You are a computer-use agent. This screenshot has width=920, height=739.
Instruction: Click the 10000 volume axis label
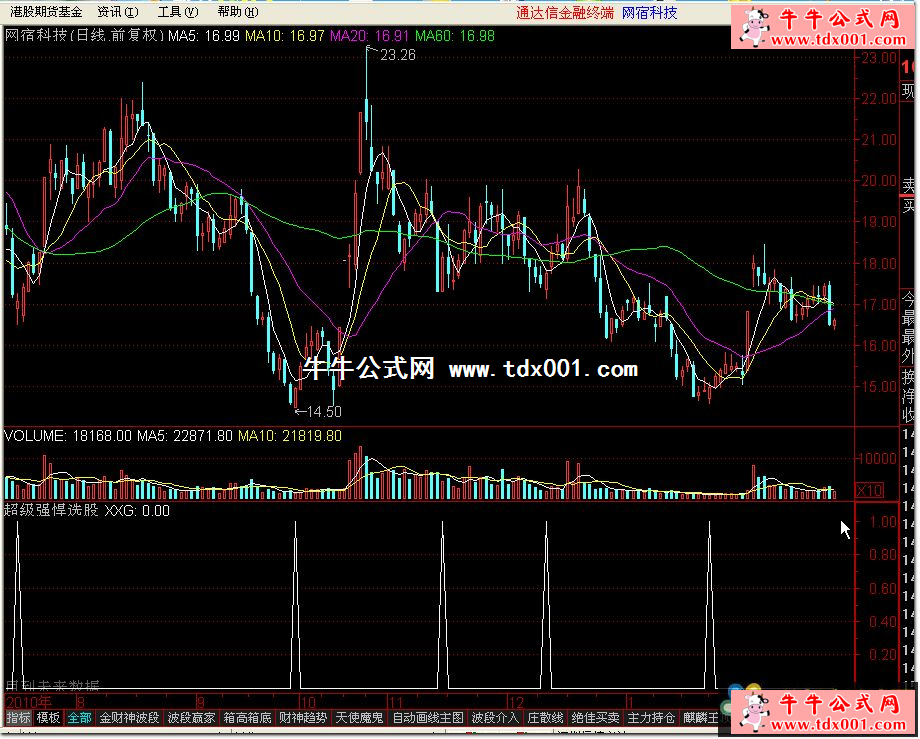877,459
